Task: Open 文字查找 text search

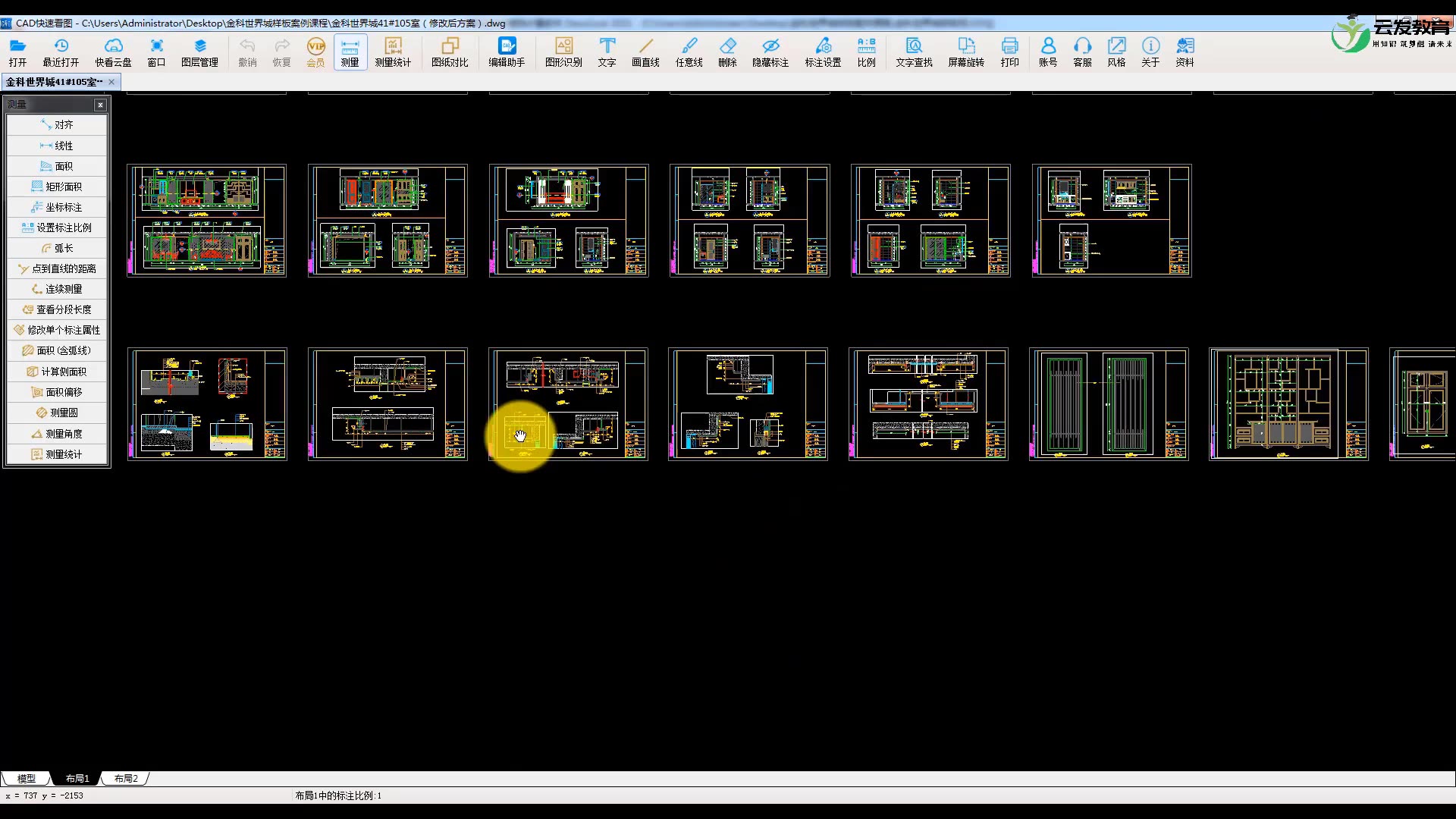Action: coord(914,52)
